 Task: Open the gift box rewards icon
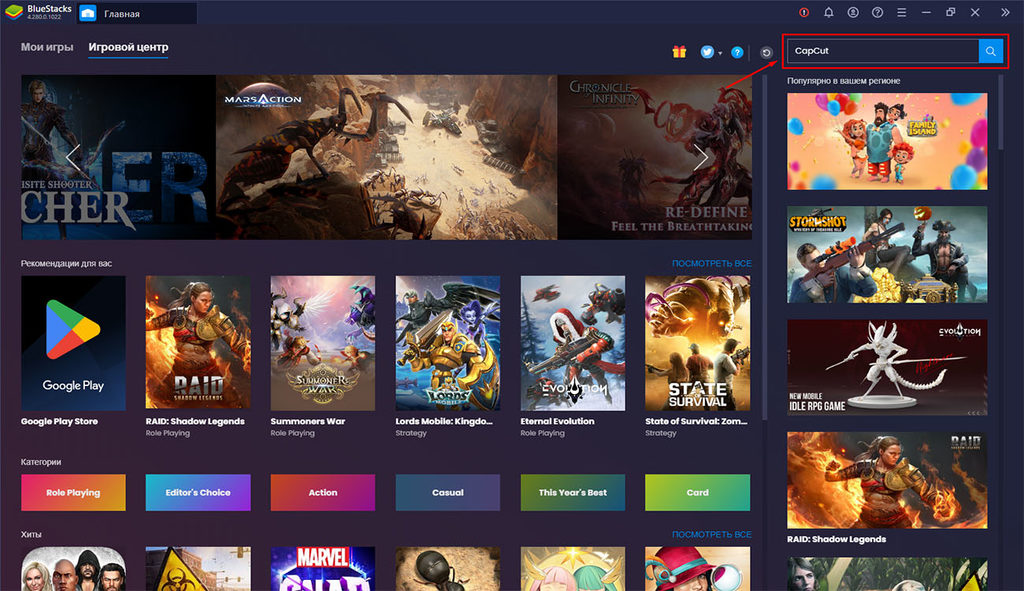[679, 52]
